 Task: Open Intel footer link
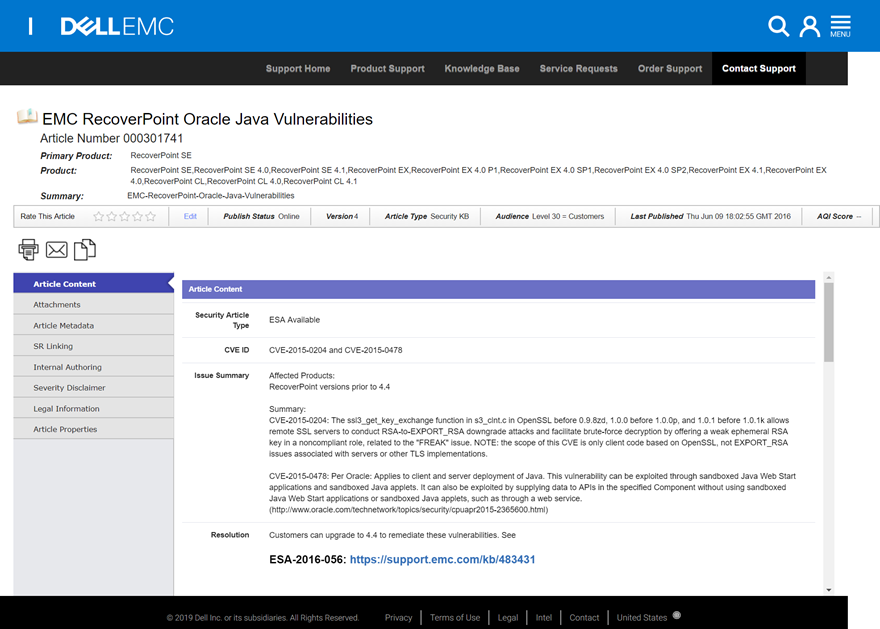(543, 617)
